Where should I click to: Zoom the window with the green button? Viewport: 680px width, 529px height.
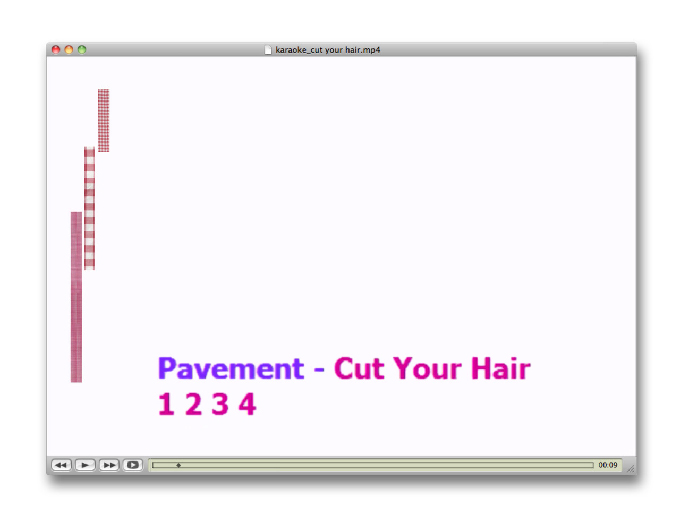82,49
